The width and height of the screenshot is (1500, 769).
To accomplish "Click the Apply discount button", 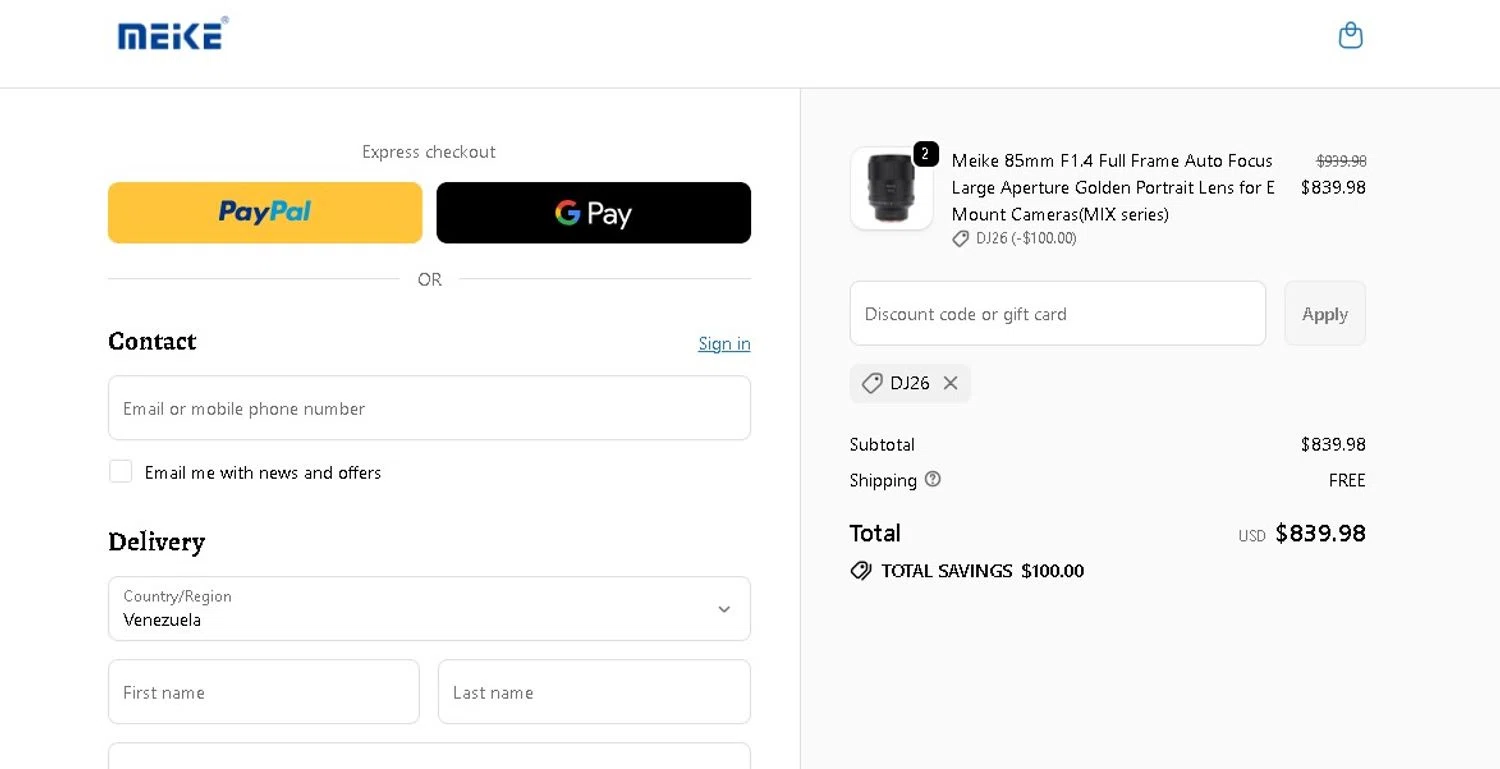I will click(x=1325, y=313).
